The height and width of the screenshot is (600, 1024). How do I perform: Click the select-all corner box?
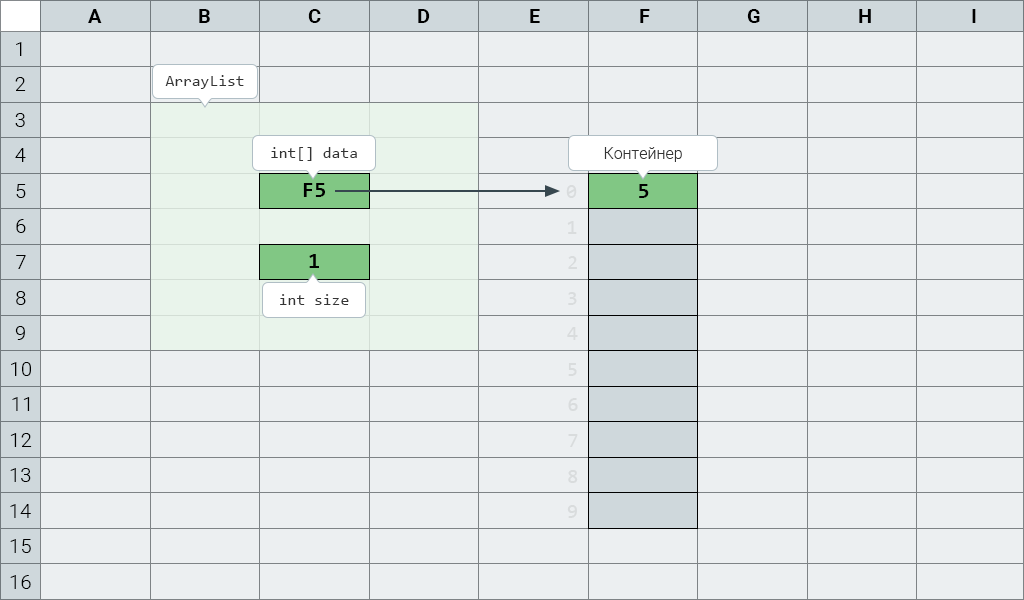pos(20,16)
